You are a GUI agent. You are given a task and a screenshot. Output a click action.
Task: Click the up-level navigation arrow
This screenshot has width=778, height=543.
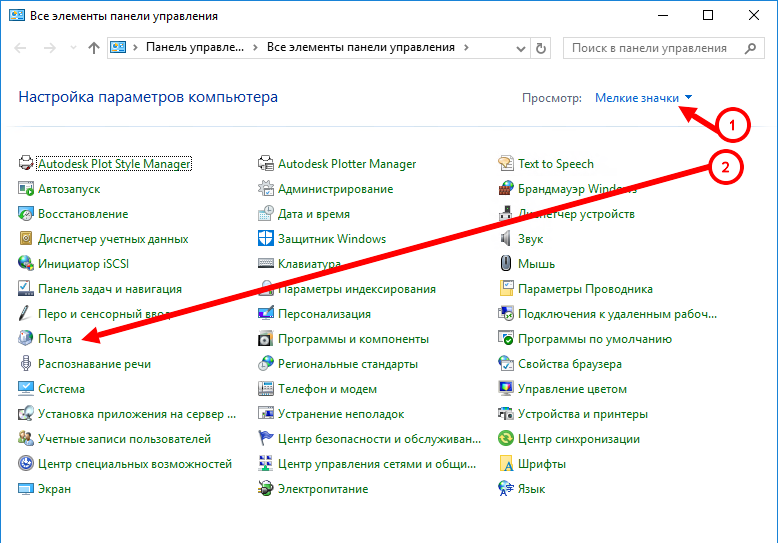(x=93, y=48)
